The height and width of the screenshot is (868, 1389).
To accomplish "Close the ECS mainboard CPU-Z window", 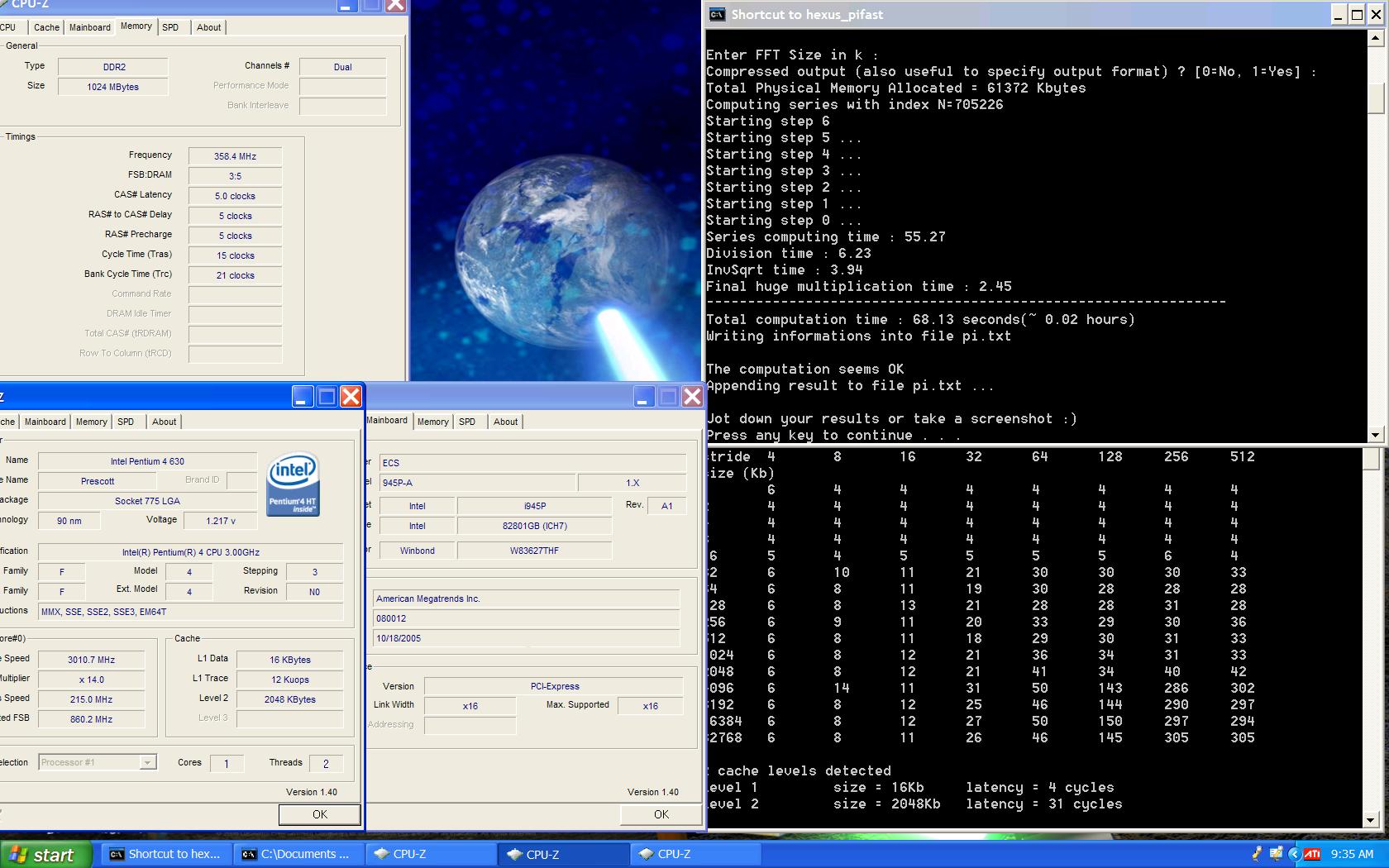I will (x=692, y=396).
